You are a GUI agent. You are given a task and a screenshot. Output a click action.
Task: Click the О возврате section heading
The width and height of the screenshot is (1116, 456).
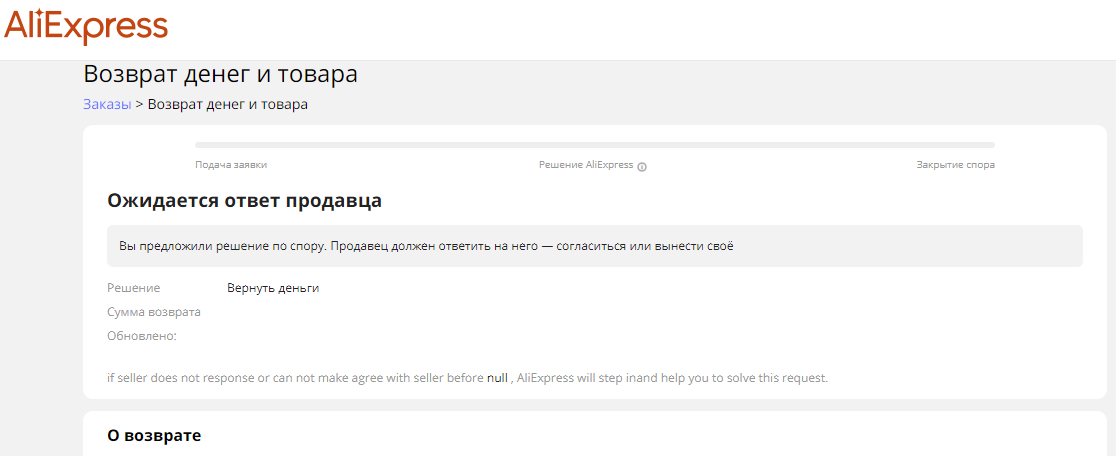(x=154, y=436)
